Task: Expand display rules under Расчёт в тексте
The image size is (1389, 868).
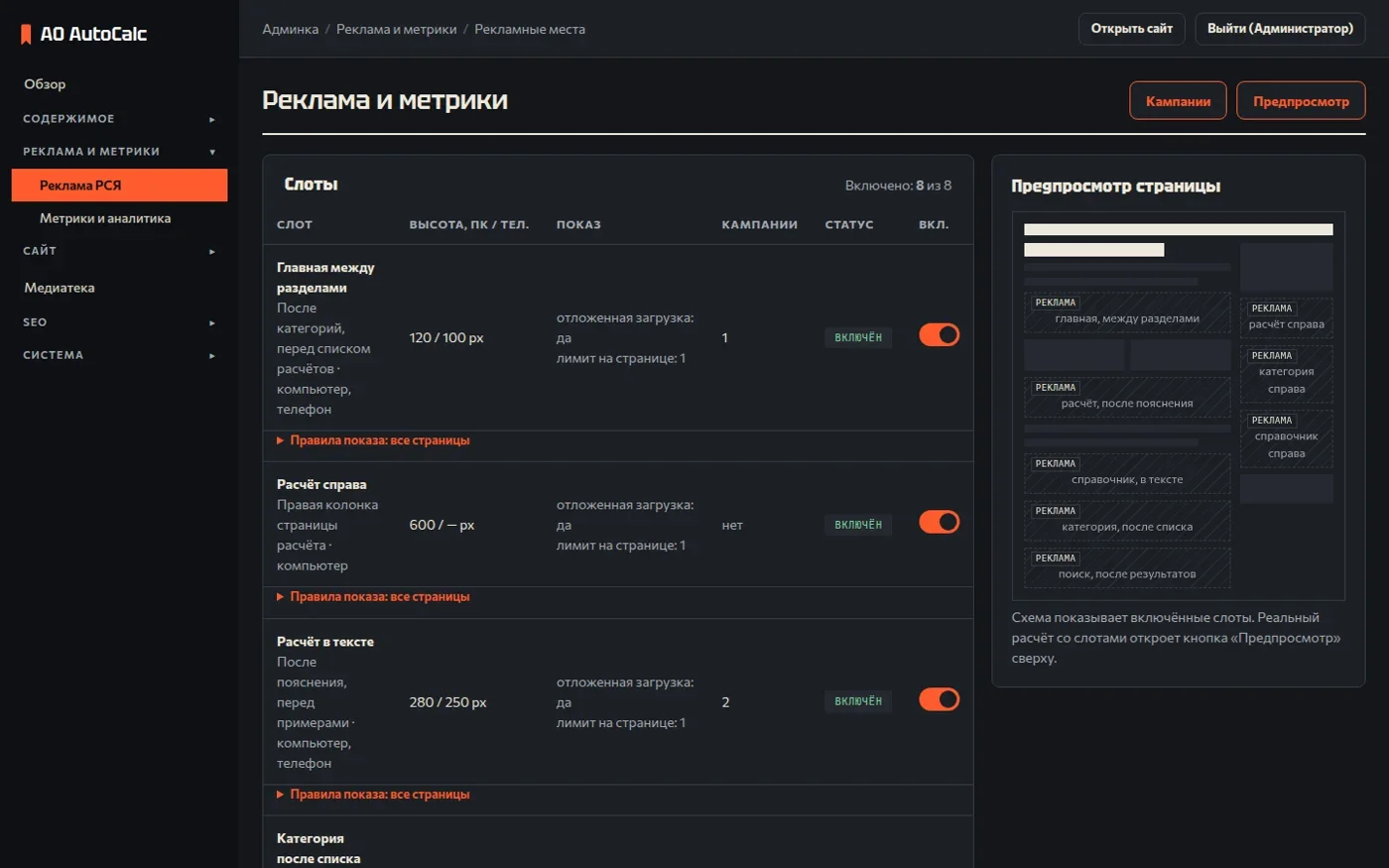Action: click(374, 795)
